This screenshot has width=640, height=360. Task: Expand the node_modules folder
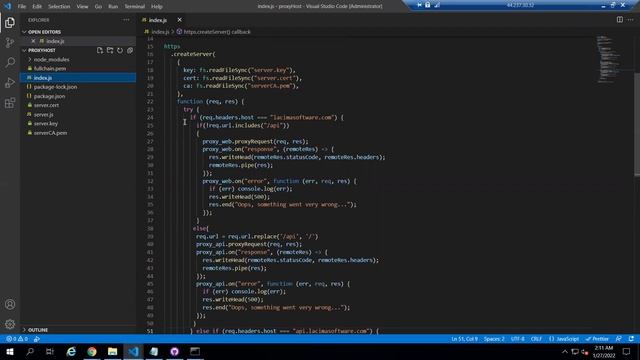[x=51, y=60]
